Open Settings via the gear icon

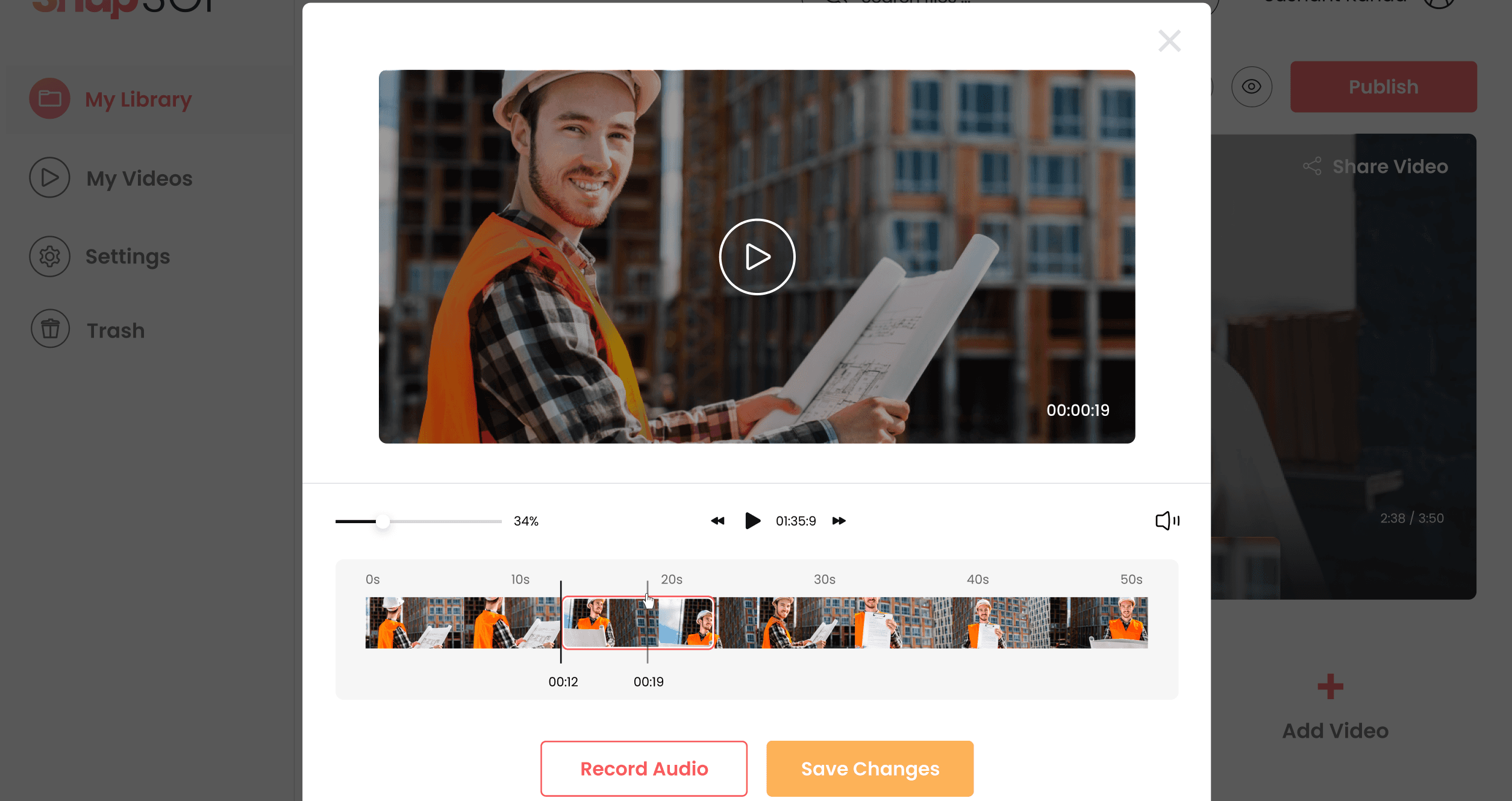click(127, 256)
